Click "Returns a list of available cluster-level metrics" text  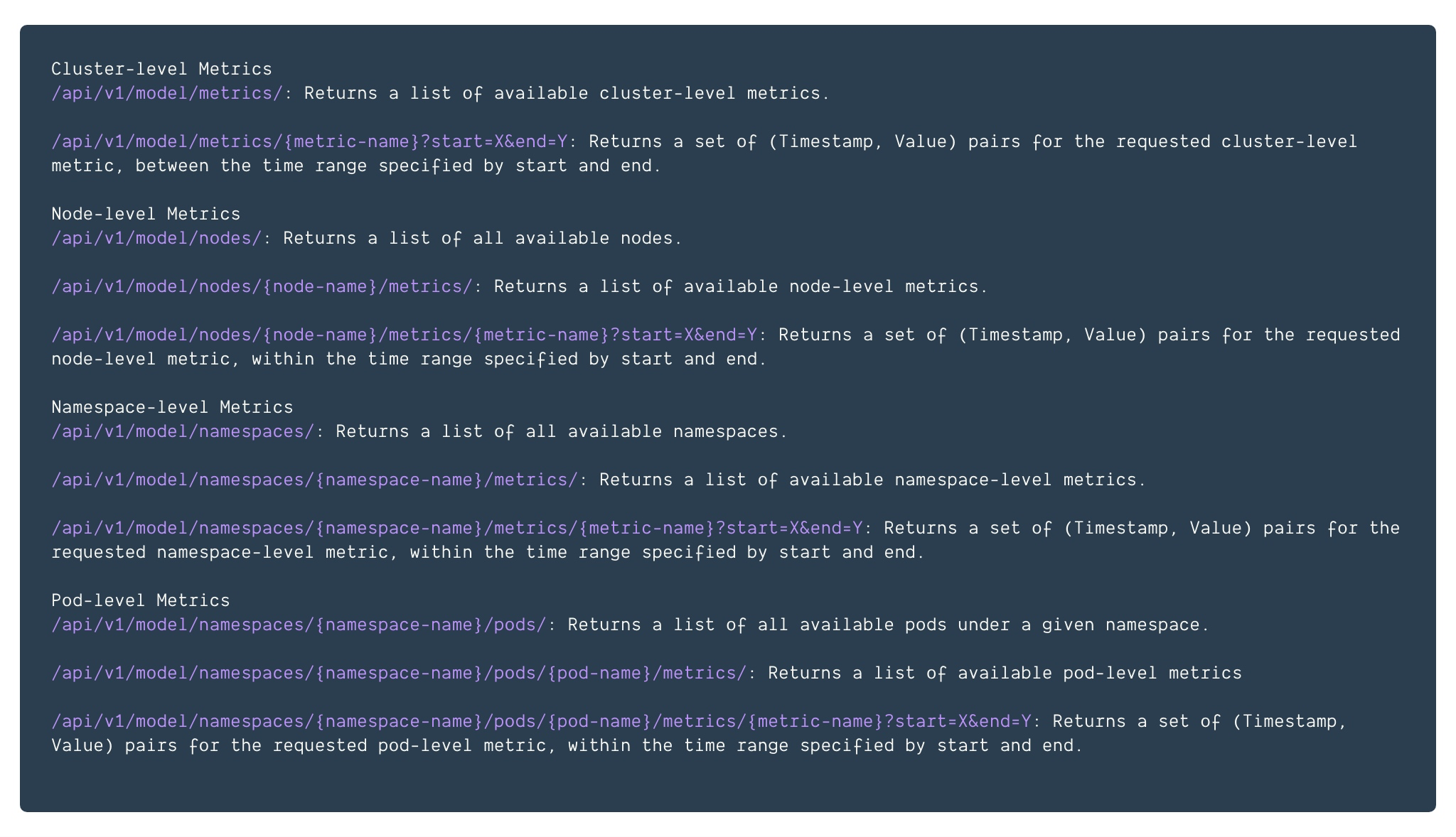click(x=567, y=93)
